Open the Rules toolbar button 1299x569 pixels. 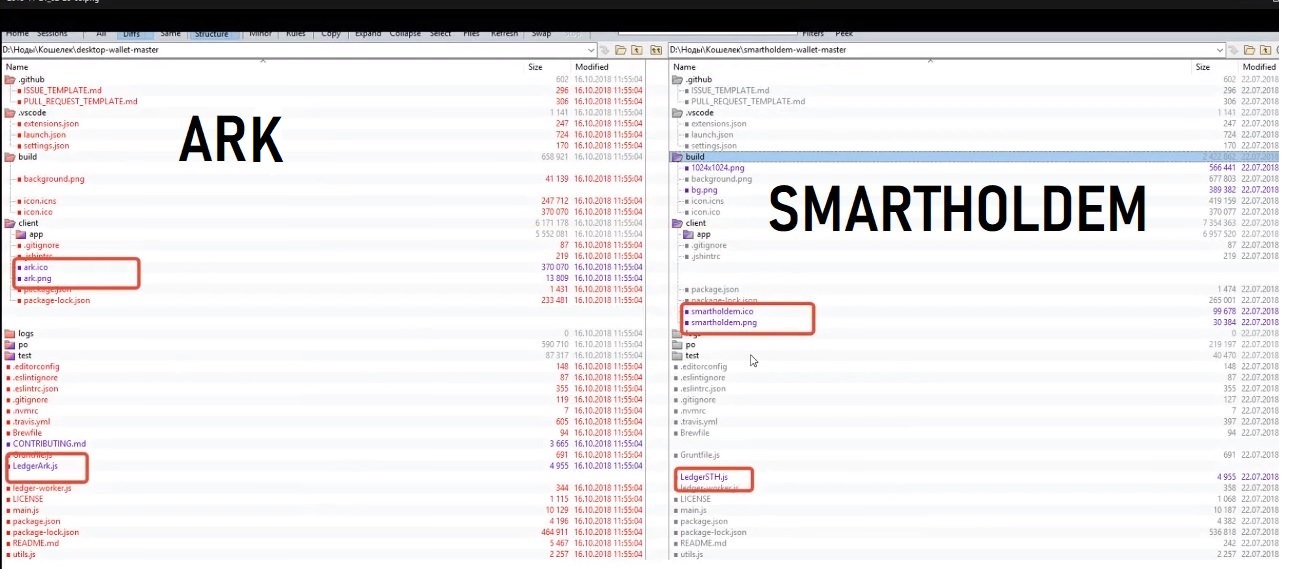(x=296, y=34)
